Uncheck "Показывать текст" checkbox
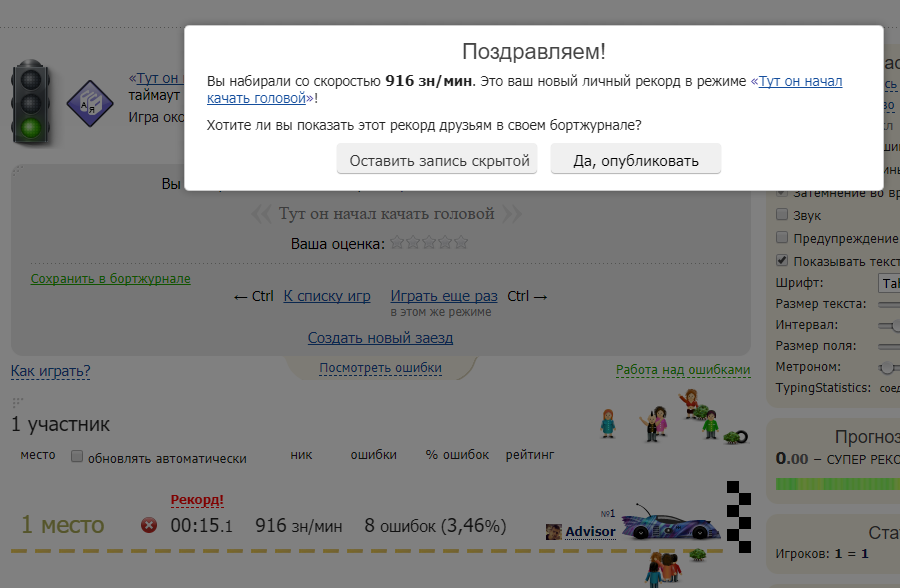This screenshot has height=588, width=900. pos(782,261)
